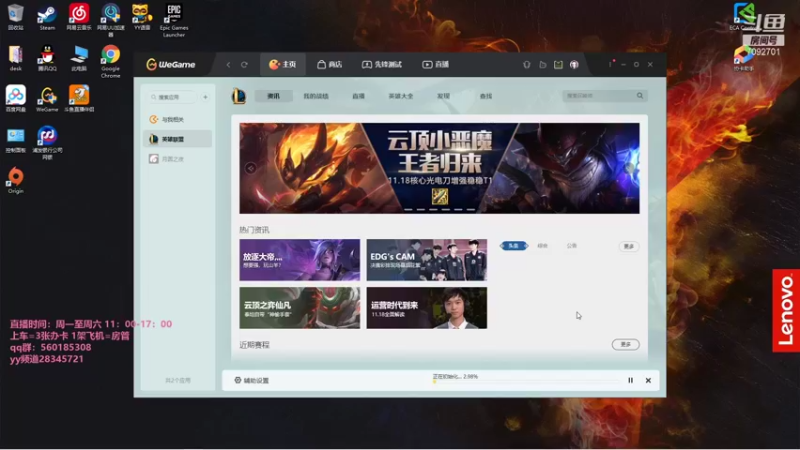The height and width of the screenshot is (450, 800).
Task: Open 辅助设置 assist settings
Action: point(252,381)
